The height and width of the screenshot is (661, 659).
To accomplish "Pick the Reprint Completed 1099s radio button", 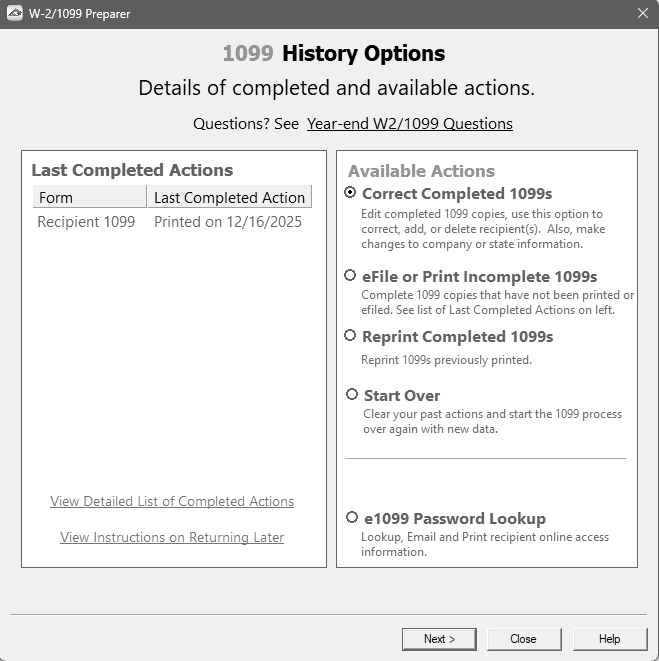I will [x=350, y=336].
